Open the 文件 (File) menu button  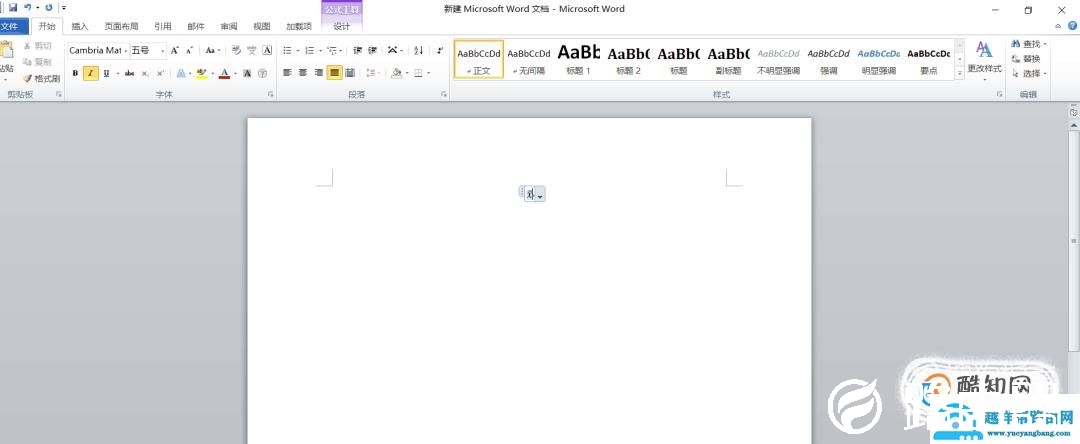click(x=10, y=27)
